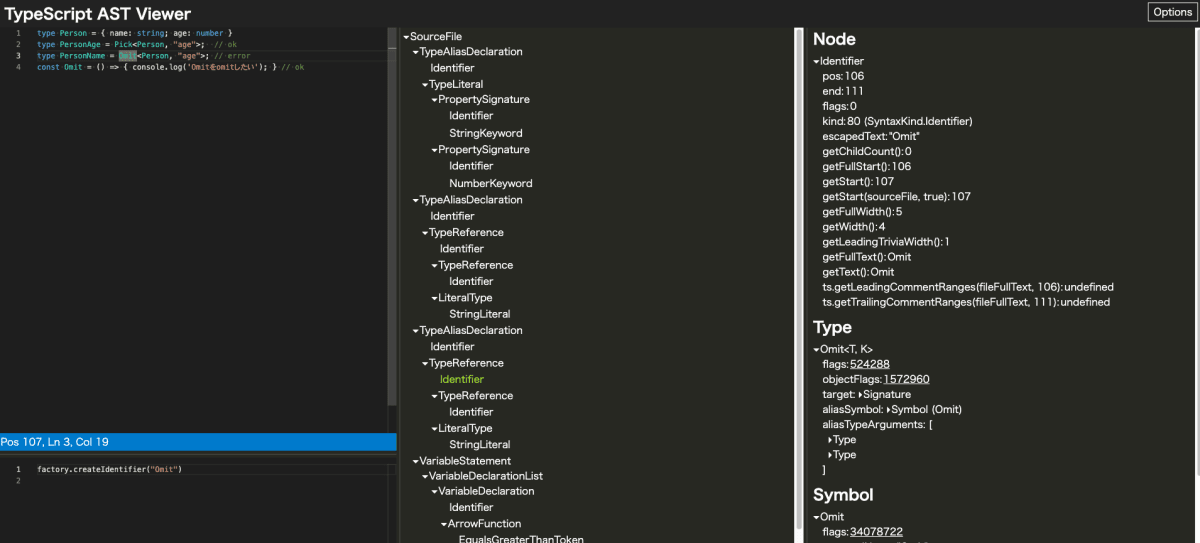The width and height of the screenshot is (1200, 543).
Task: Click kind:80 (SyntaxKind.Identifier) row
Action: click(897, 121)
